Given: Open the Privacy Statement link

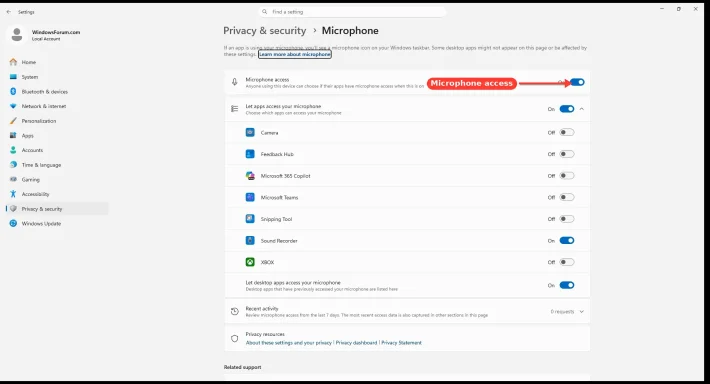Looking at the screenshot, I should [x=401, y=343].
